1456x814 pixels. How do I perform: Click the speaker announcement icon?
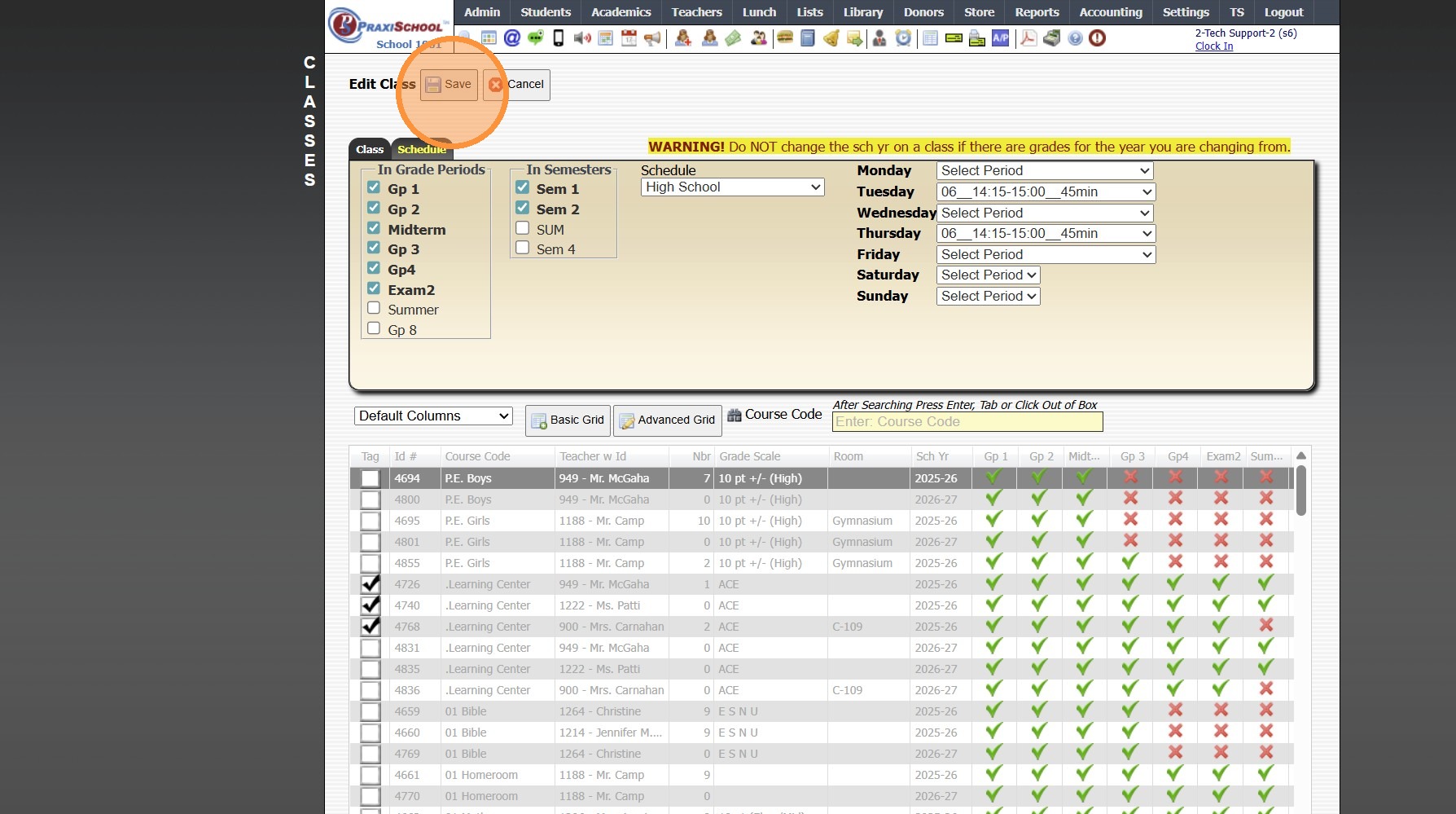582,37
